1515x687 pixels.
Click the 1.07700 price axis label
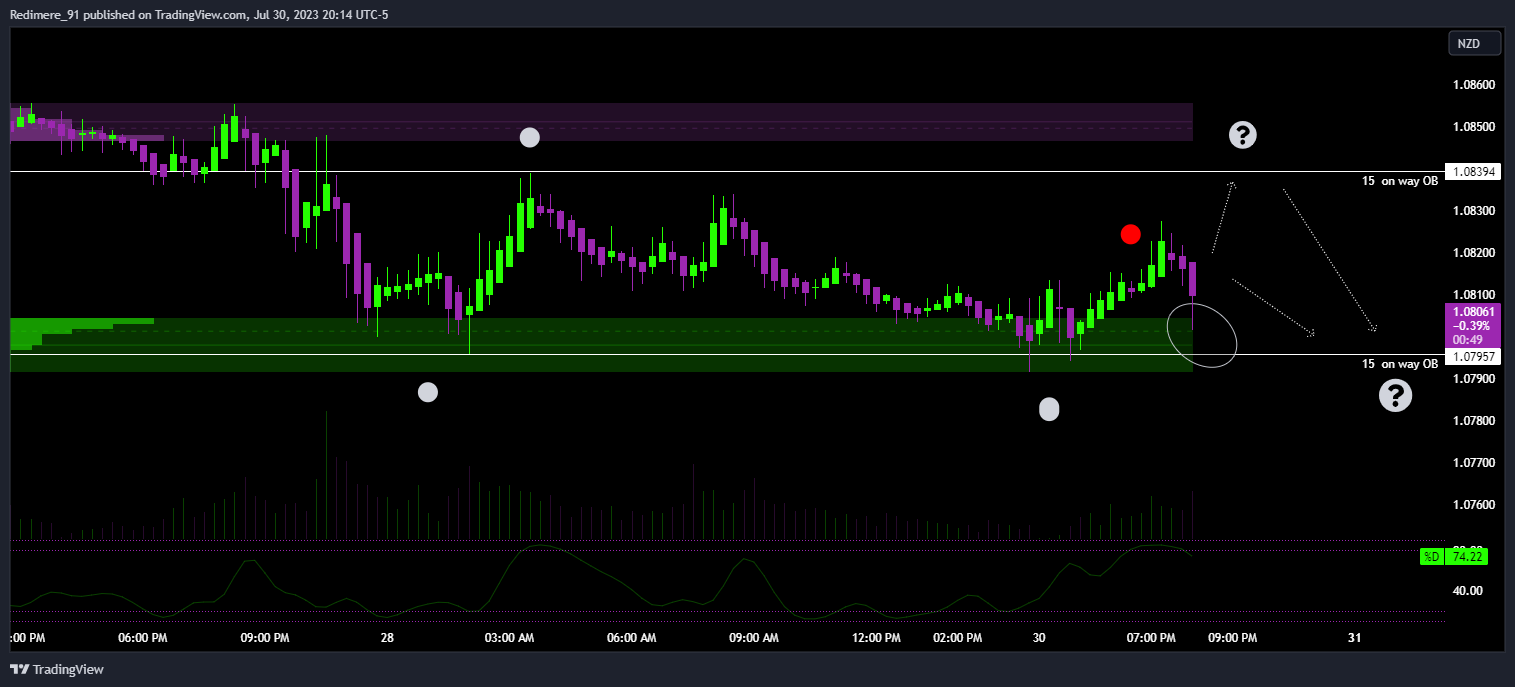pos(1474,463)
